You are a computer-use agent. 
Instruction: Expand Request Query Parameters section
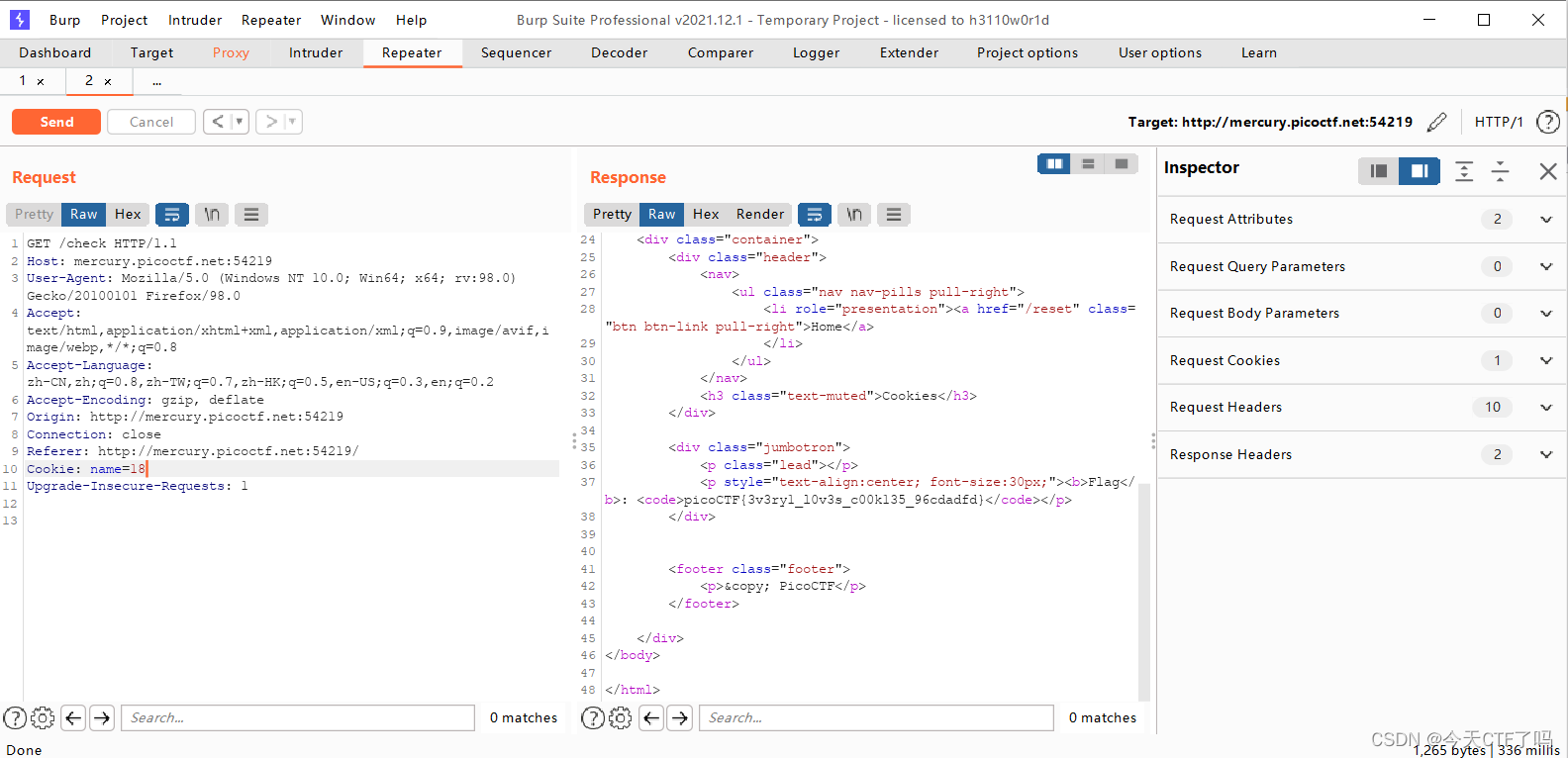click(1546, 266)
